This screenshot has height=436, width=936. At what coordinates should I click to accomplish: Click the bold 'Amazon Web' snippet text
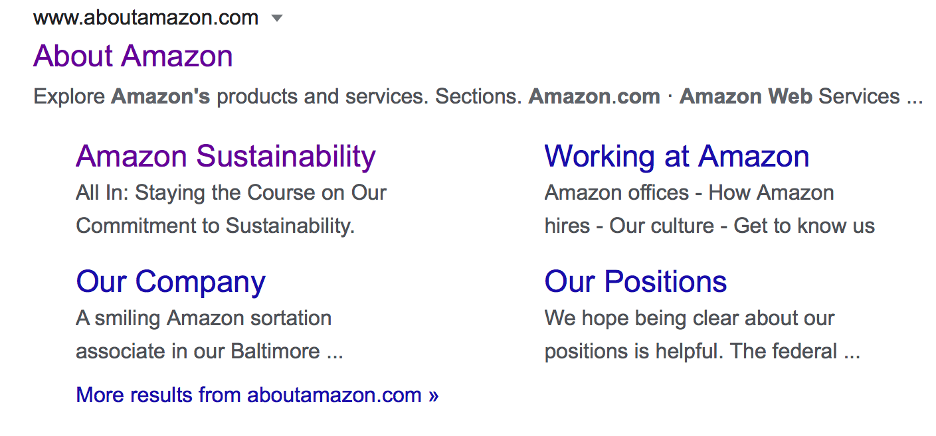746,97
